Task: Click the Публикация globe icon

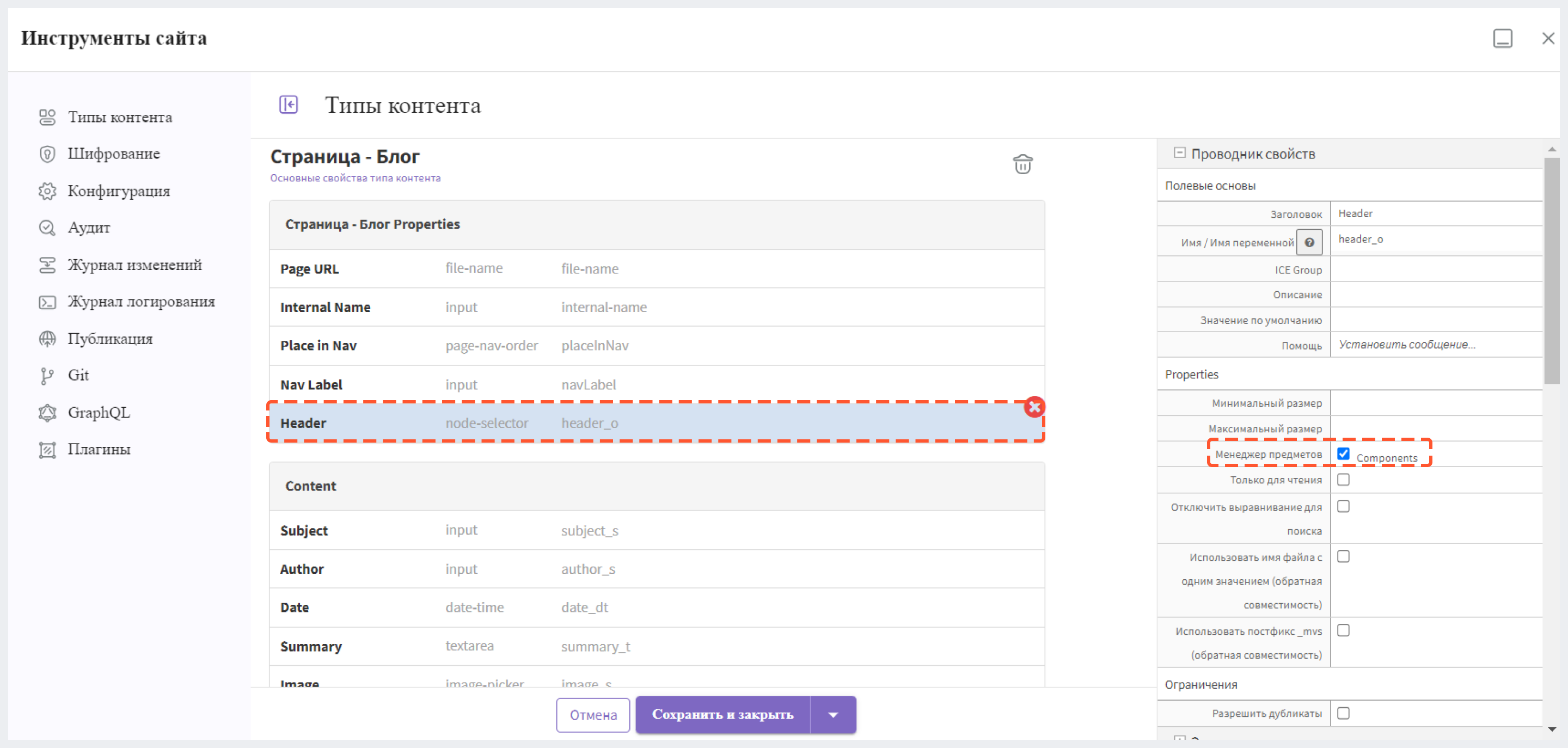Action: coord(47,339)
